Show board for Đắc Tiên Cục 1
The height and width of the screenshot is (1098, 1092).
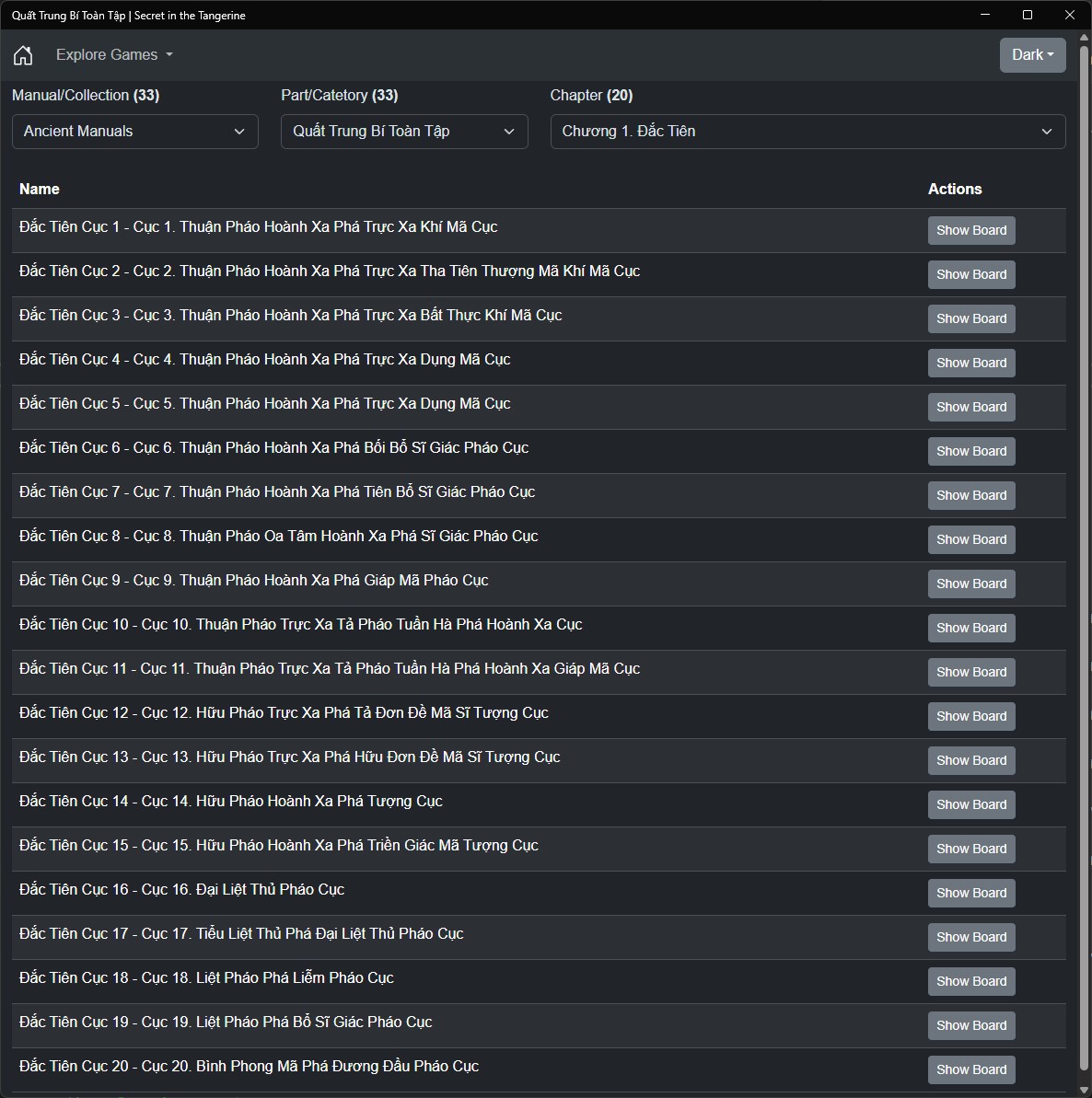[970, 230]
